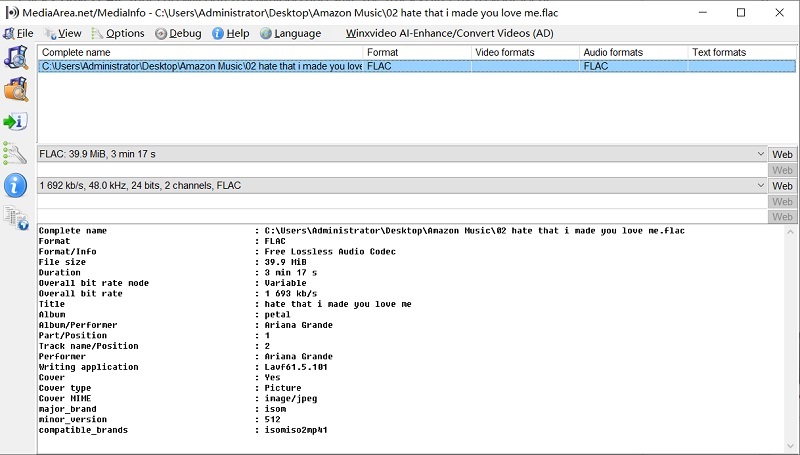Minimize the MediaInfo window
Viewport: 800px width, 455px height.
click(x=703, y=13)
